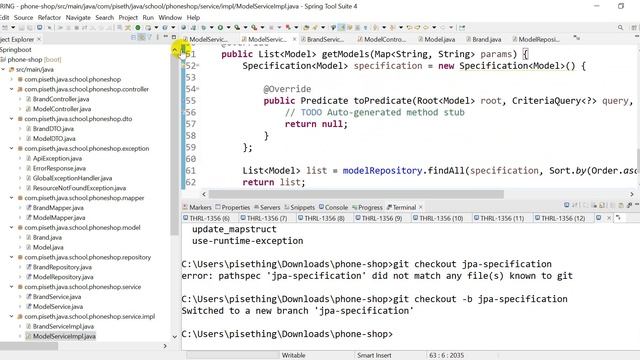Image resolution: width=640 pixels, height=360 pixels.
Task: Click the src/main/java source folder icon
Action: (12, 69)
